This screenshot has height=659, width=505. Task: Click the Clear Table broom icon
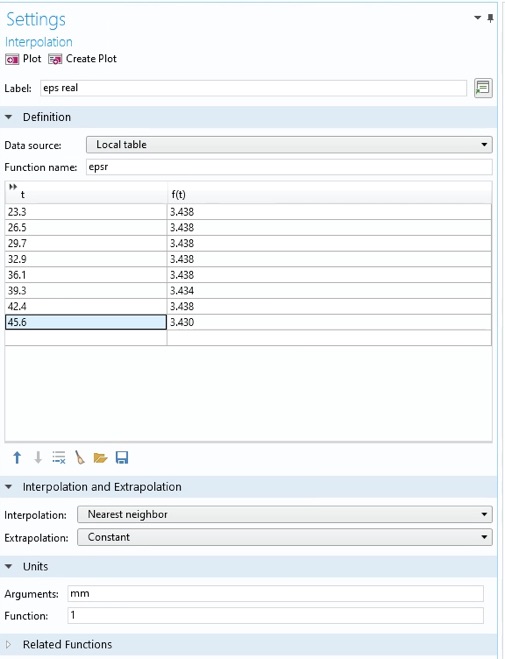[x=79, y=457]
